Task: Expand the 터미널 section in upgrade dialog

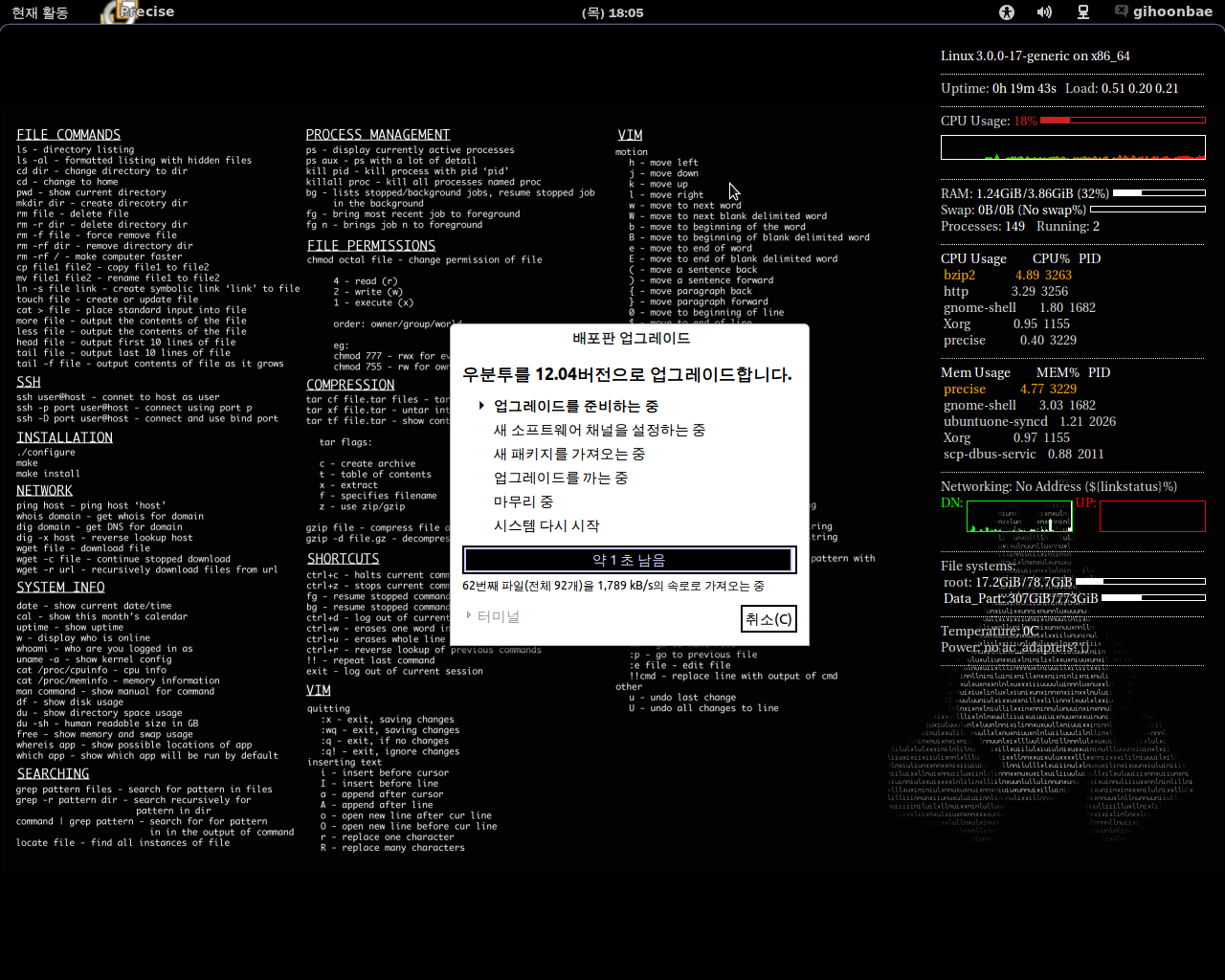Action: coord(492,616)
